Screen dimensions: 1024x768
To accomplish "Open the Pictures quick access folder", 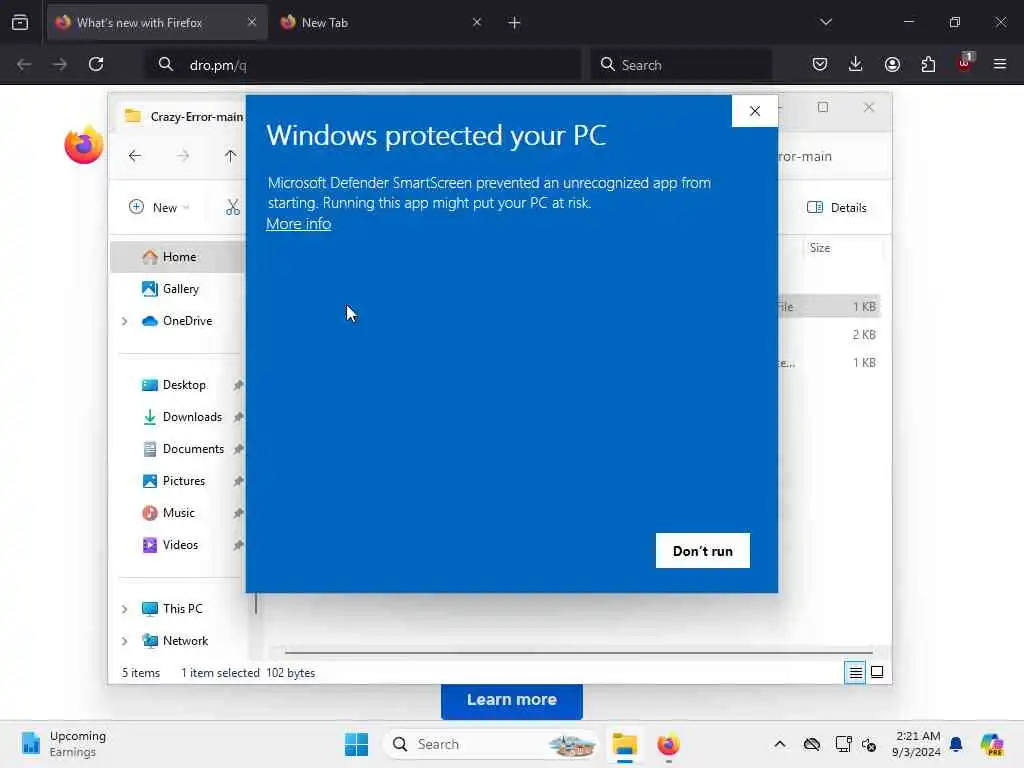I will (x=174, y=481).
